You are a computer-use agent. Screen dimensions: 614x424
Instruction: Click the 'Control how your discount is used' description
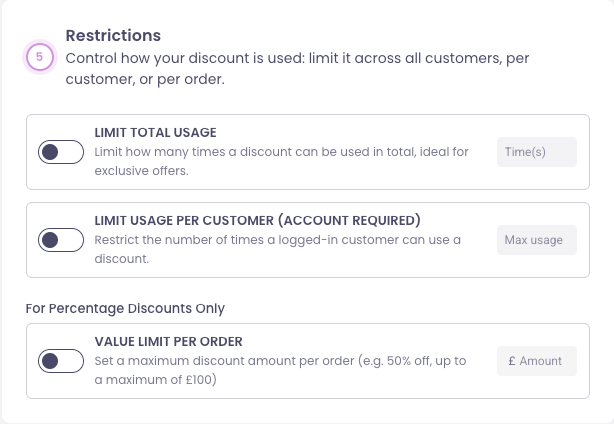click(297, 58)
